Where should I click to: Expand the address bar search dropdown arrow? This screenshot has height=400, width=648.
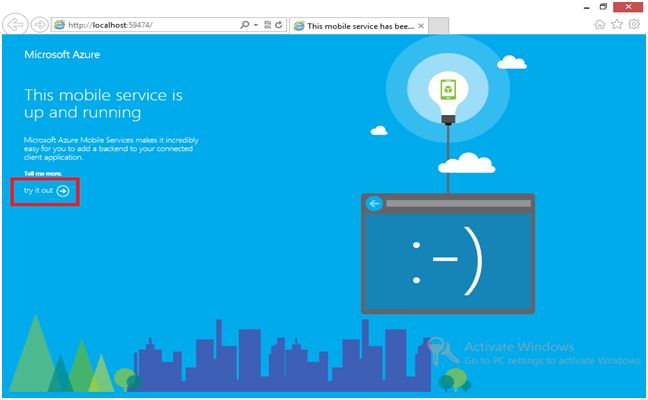(x=256, y=25)
